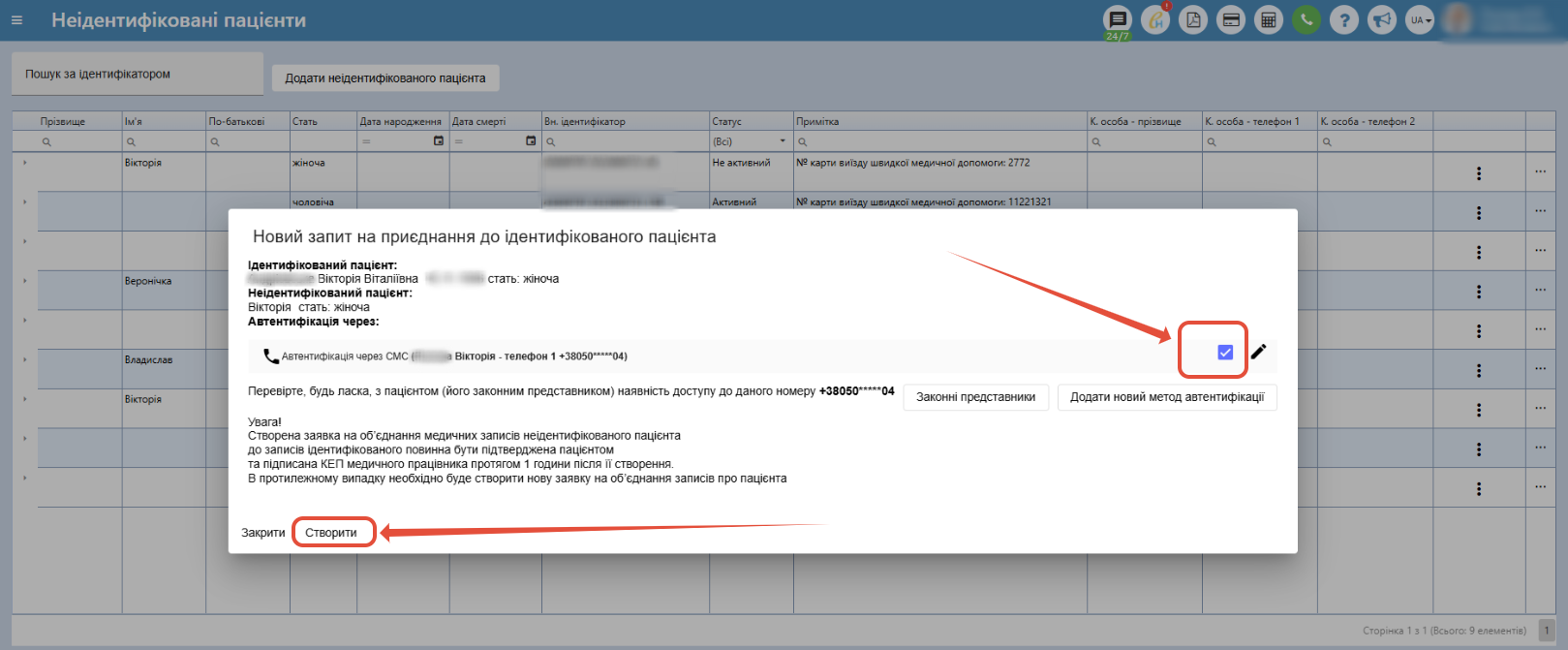Click the payment card icon
The height and width of the screenshot is (650, 1568).
pos(1231,19)
